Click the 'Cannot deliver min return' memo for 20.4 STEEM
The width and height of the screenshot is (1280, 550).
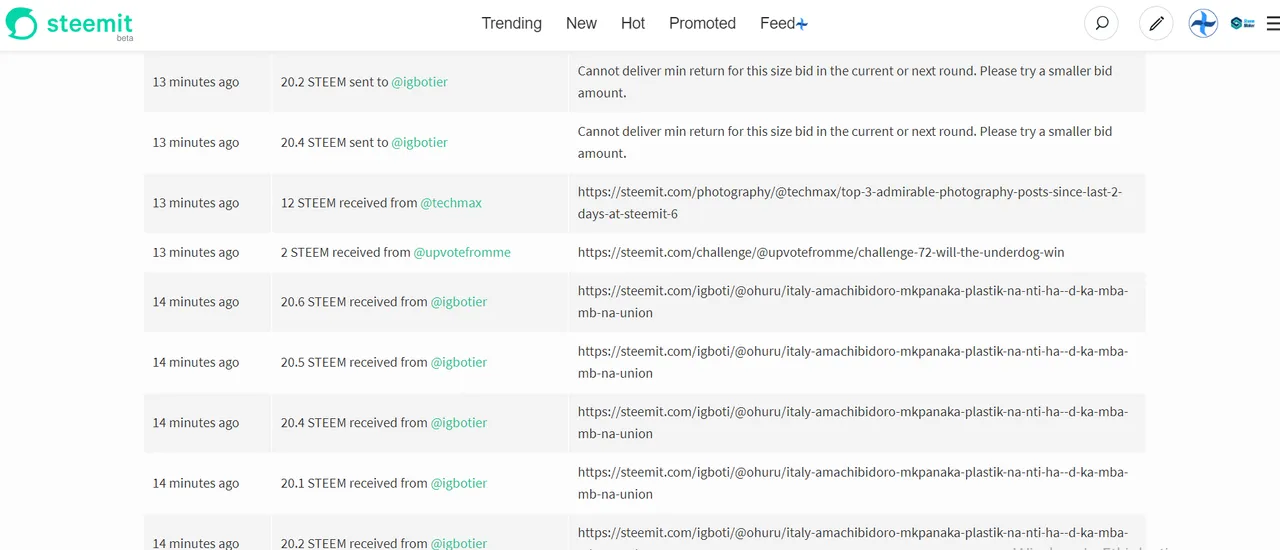(845, 142)
